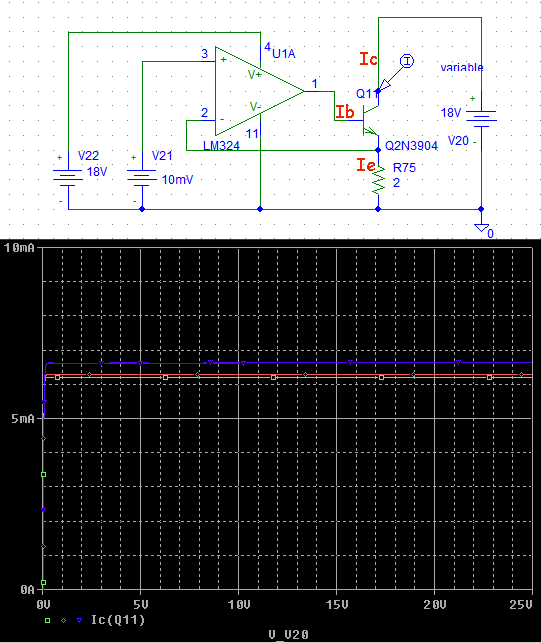Select the Q2N3904 part name label

click(411, 146)
